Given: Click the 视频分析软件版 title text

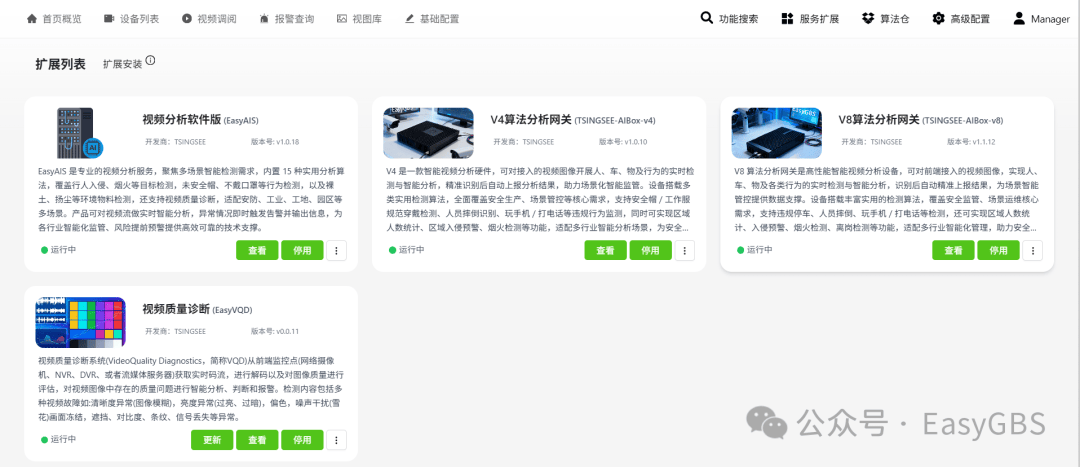Looking at the screenshot, I should [x=182, y=120].
